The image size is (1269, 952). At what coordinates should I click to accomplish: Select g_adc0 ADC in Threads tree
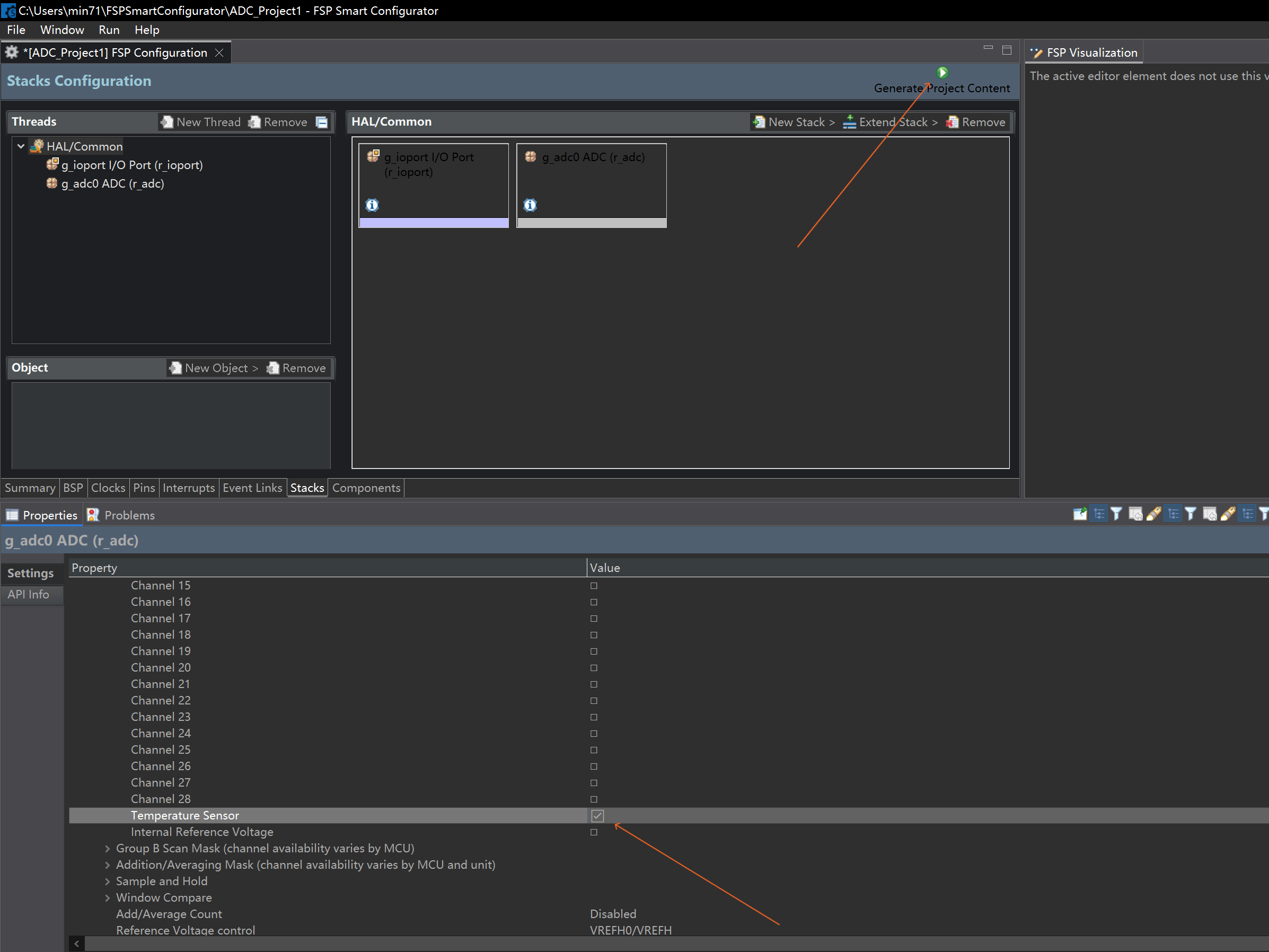[x=105, y=183]
